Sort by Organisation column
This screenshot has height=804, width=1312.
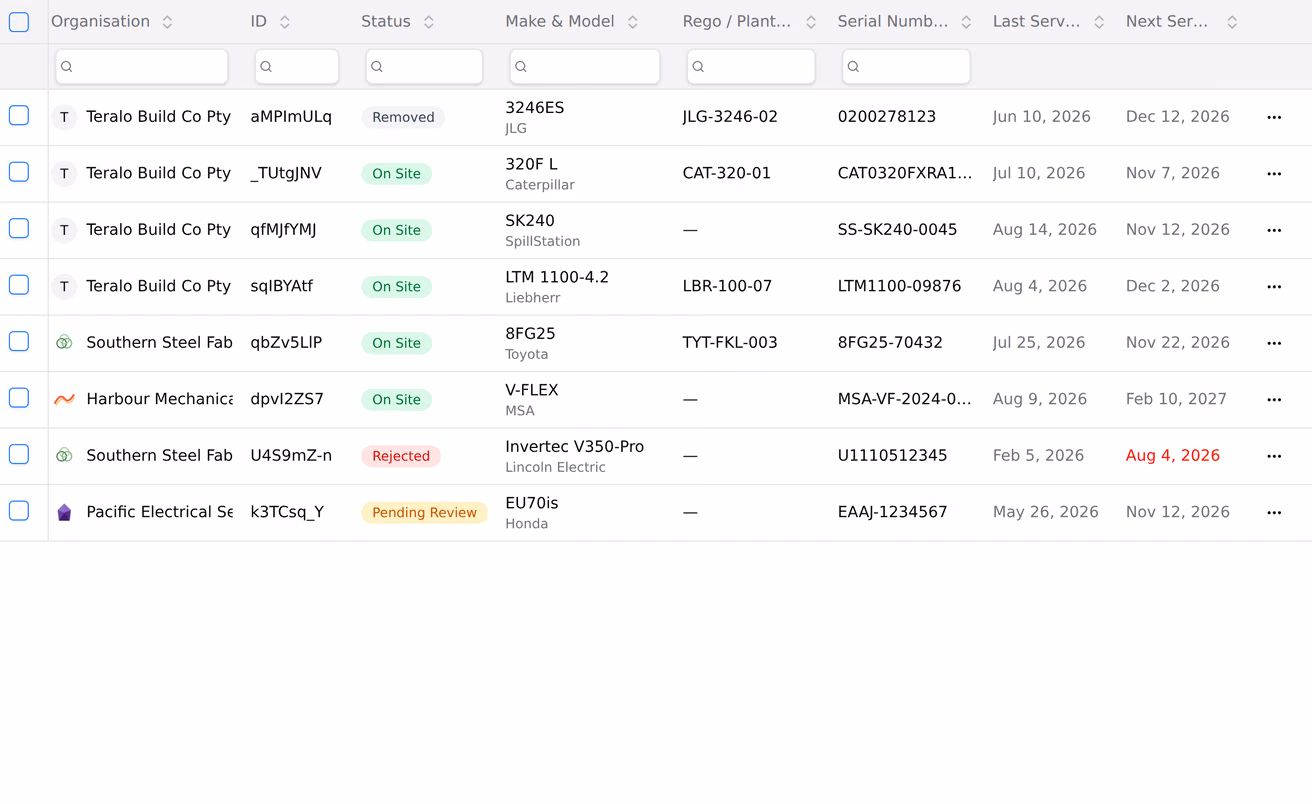(x=167, y=22)
